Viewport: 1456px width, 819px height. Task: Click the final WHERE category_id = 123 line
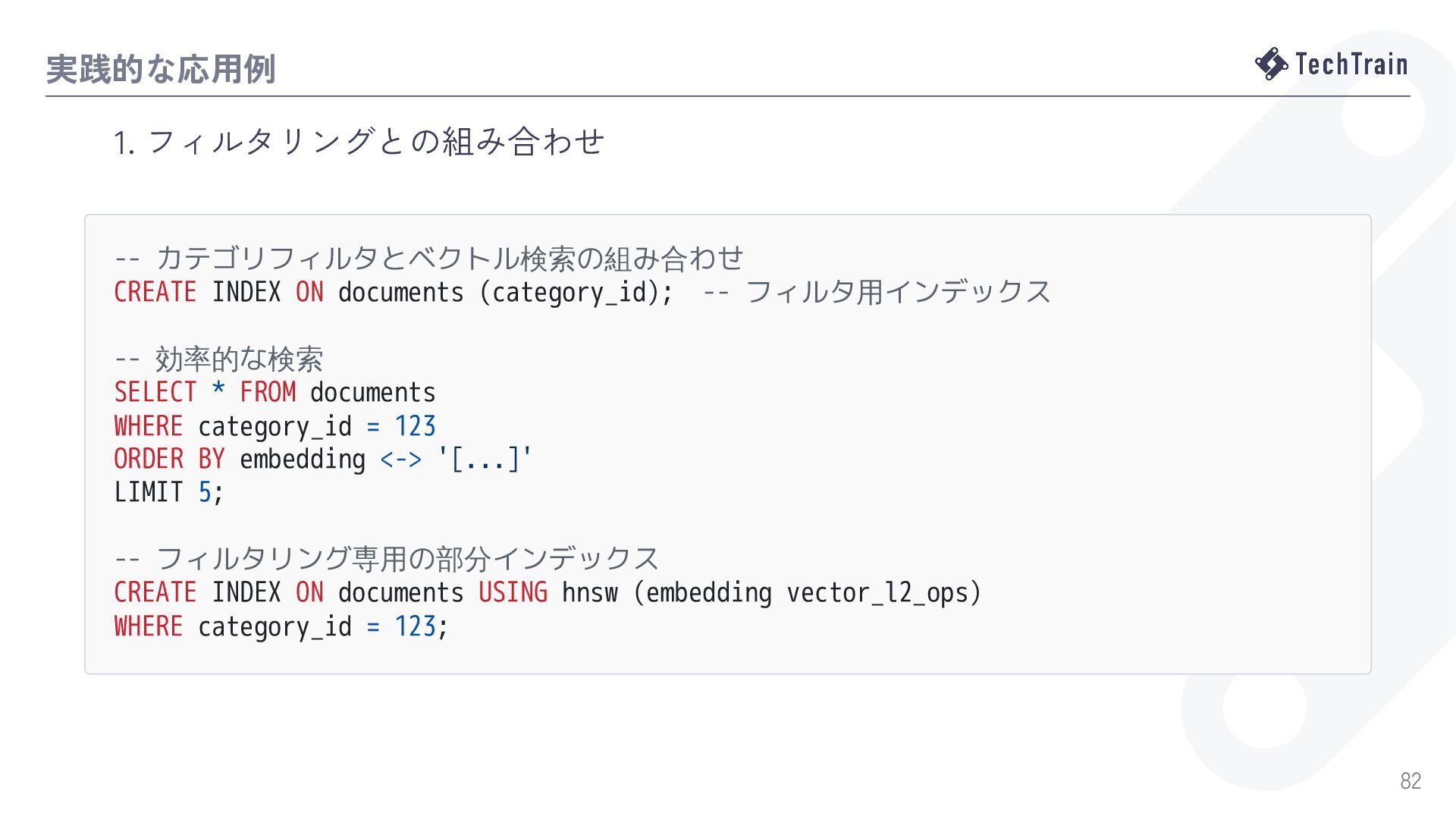281,626
